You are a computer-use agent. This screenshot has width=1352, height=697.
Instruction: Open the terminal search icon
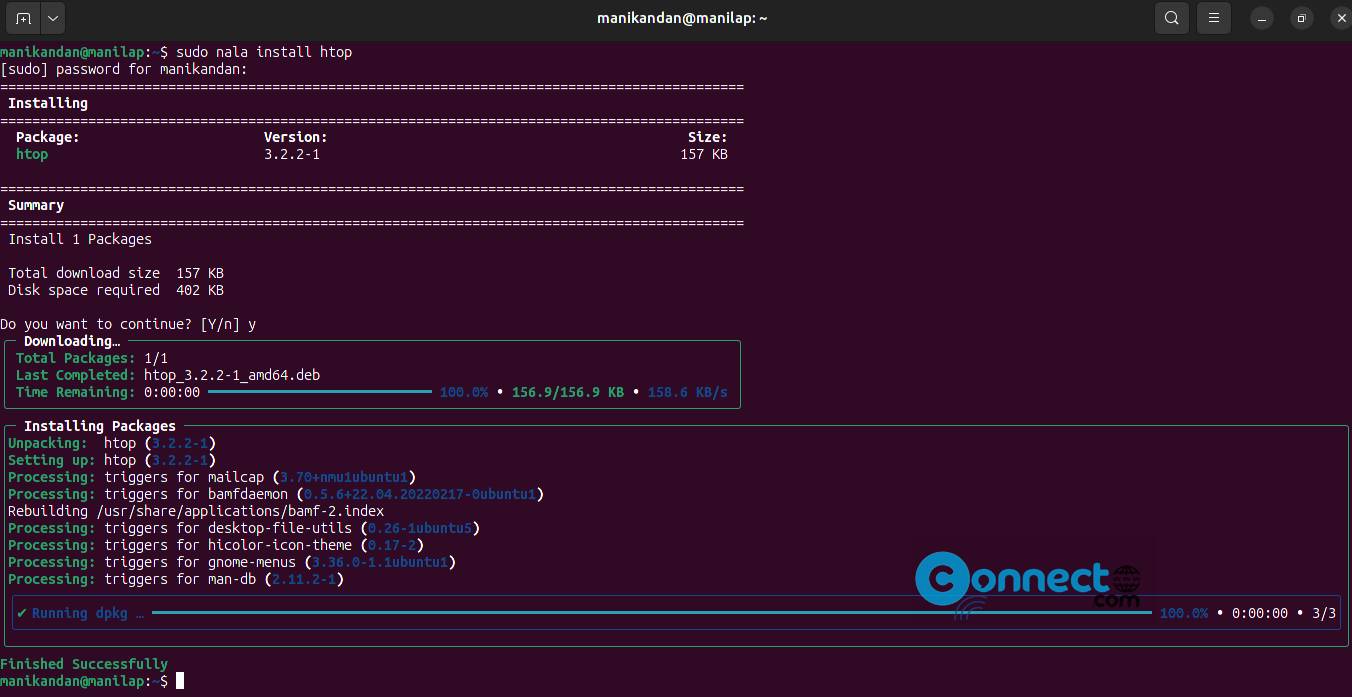pyautogui.click(x=1171, y=18)
